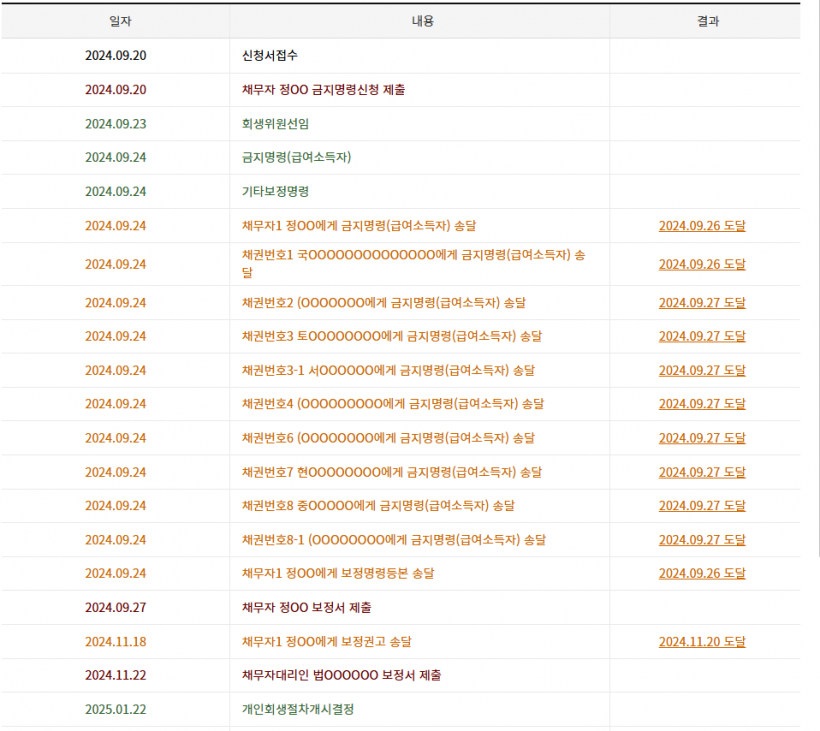This screenshot has width=820, height=731.
Task: Select 채무자1 정OO에게 보정권고 송달 text
Action: click(x=326, y=642)
